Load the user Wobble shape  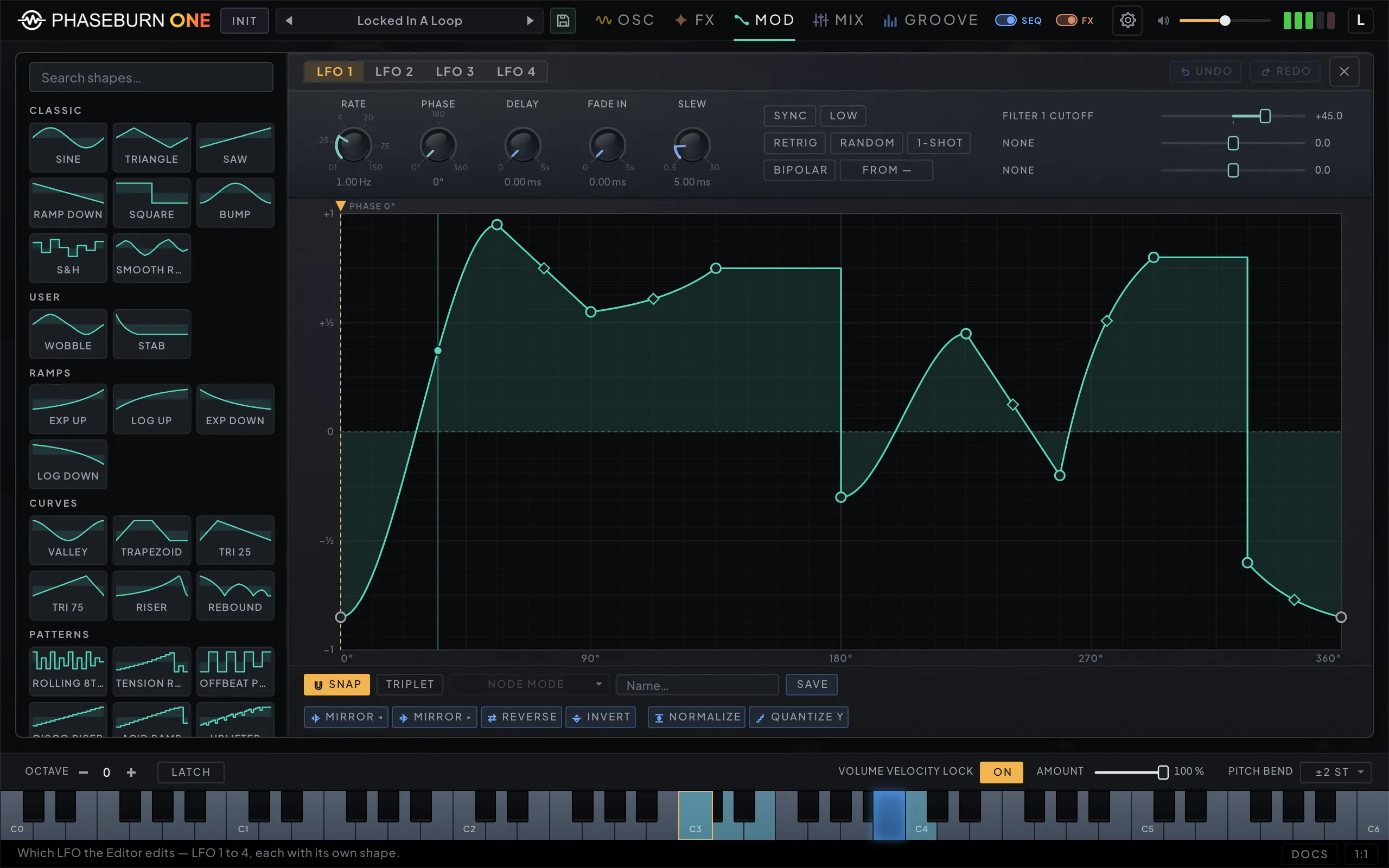click(x=68, y=334)
